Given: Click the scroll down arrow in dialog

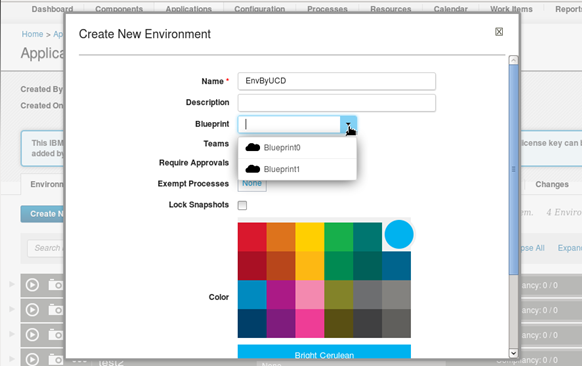Looking at the screenshot, I should coord(513,353).
